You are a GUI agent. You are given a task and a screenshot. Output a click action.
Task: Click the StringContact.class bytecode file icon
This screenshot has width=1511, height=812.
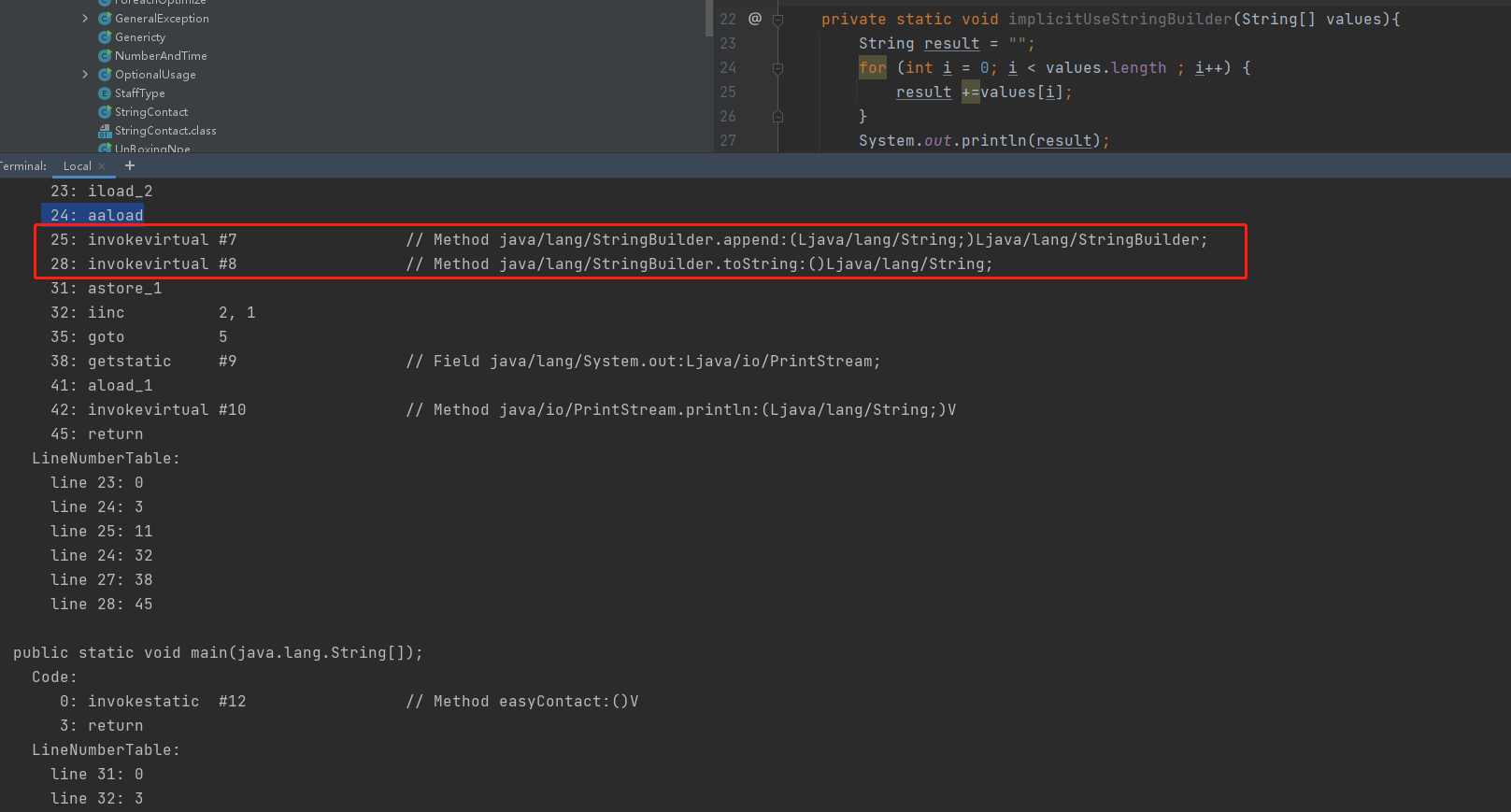(105, 131)
